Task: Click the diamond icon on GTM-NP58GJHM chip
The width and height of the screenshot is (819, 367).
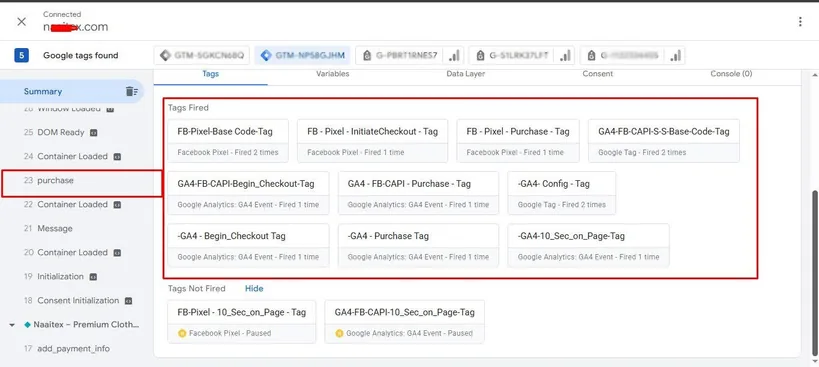Action: tap(266, 55)
